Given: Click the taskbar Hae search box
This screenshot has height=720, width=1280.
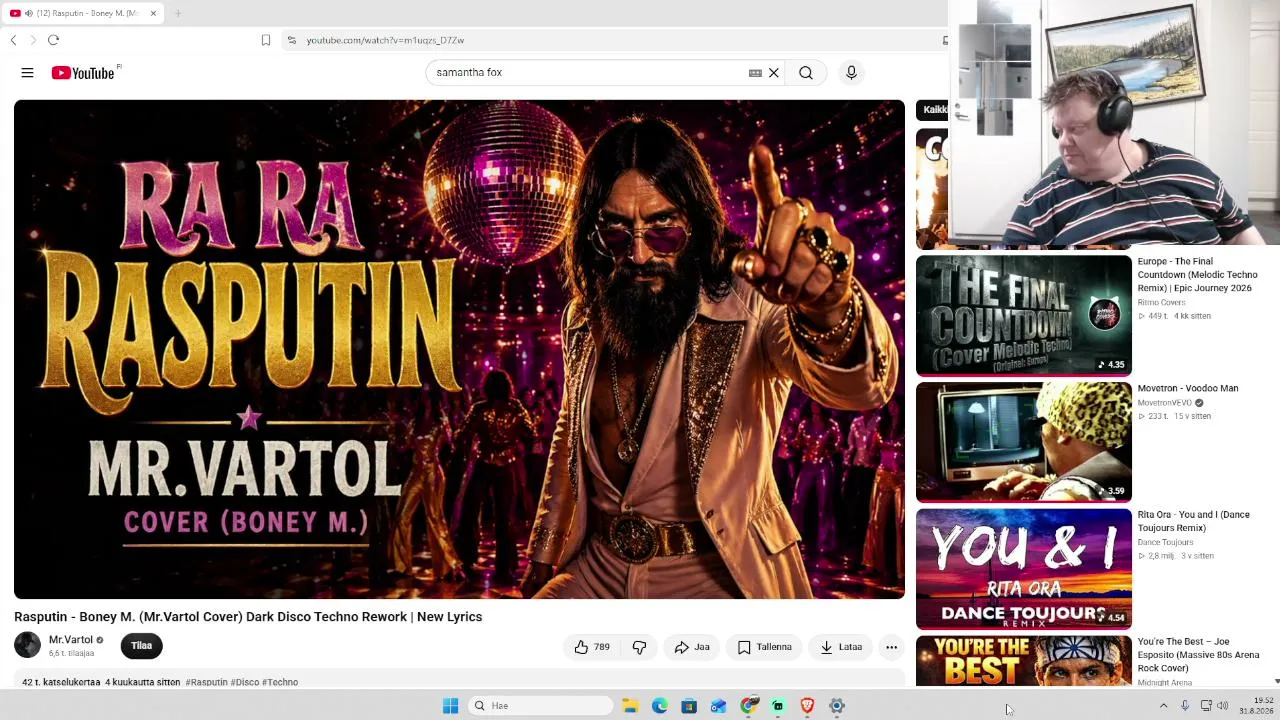Looking at the screenshot, I should 540,706.
